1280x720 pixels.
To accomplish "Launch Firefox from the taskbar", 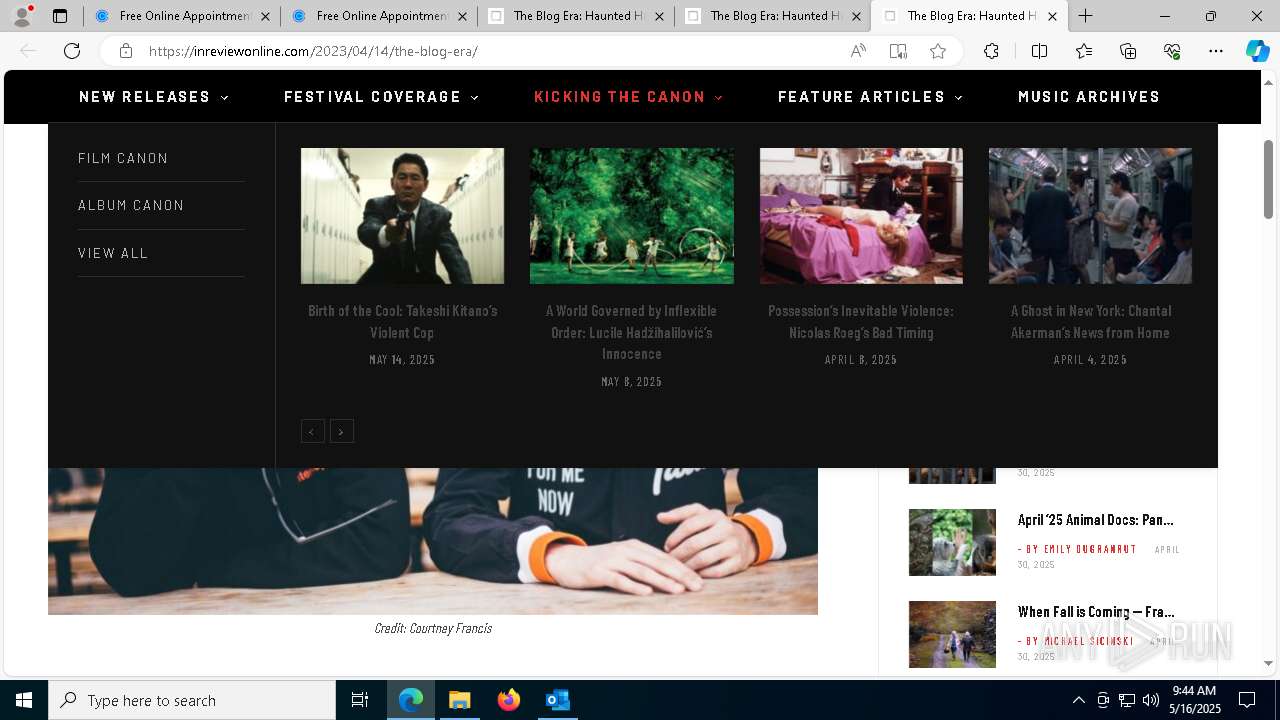I will tap(508, 700).
